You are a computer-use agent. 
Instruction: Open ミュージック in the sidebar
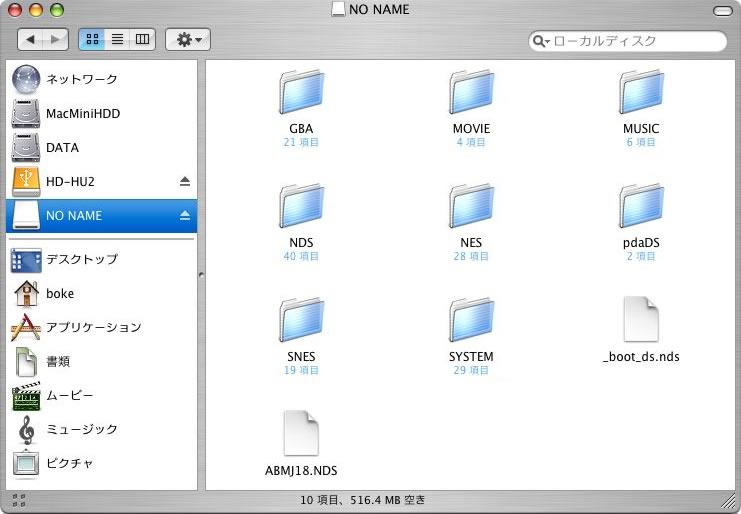102,429
